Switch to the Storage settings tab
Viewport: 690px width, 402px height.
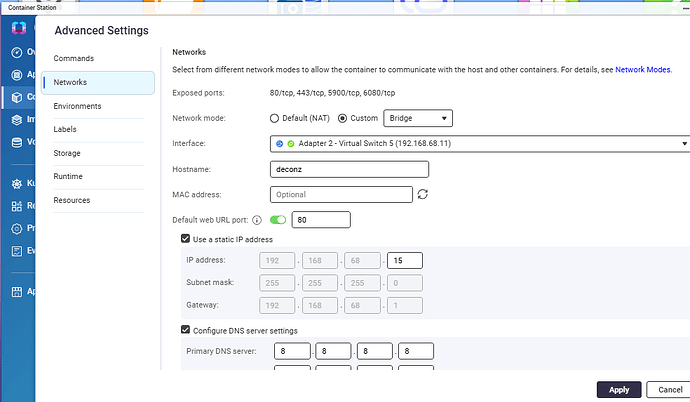click(67, 153)
